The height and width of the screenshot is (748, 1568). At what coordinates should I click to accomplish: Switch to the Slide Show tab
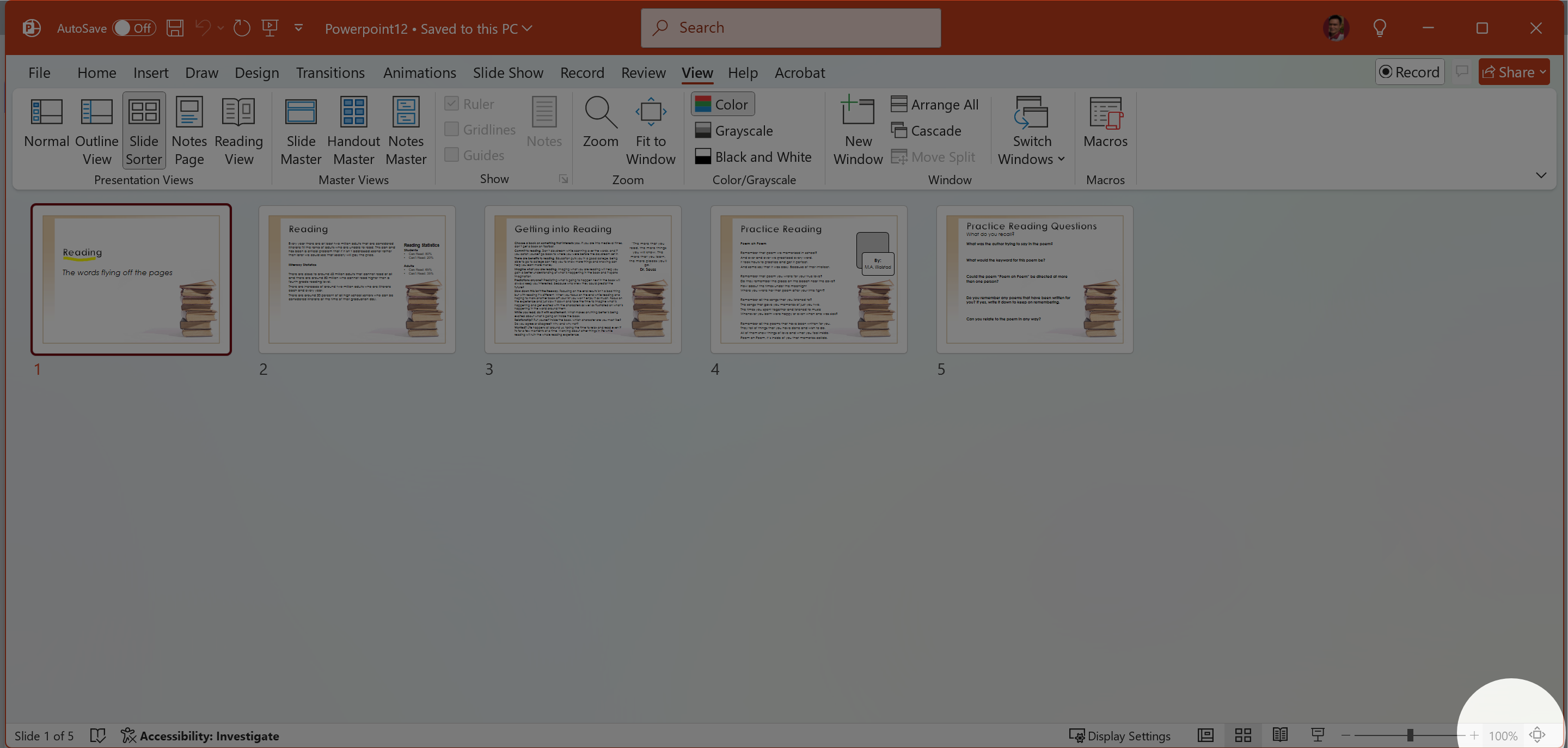click(507, 72)
